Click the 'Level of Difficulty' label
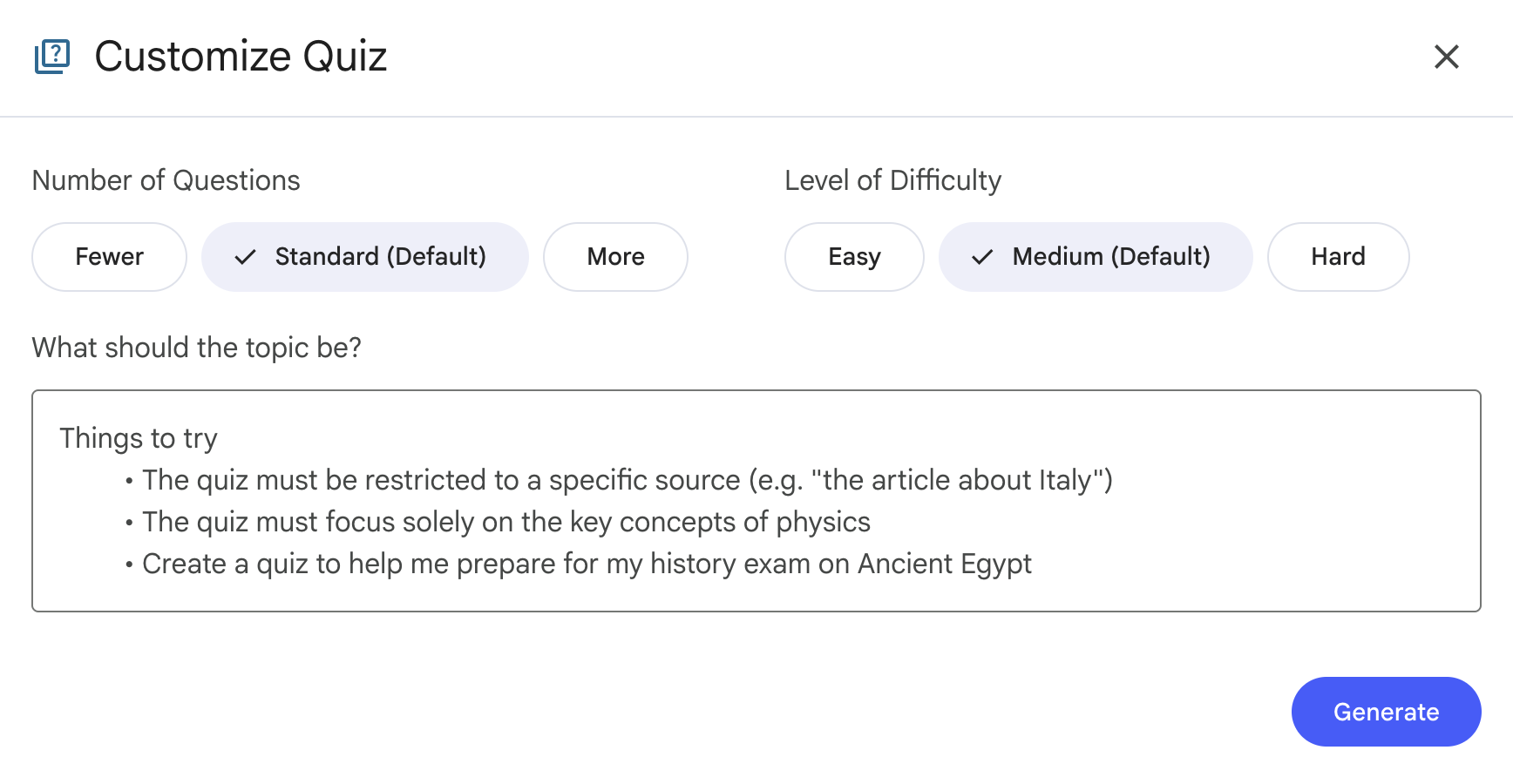The image size is (1513, 784). pos(892,180)
